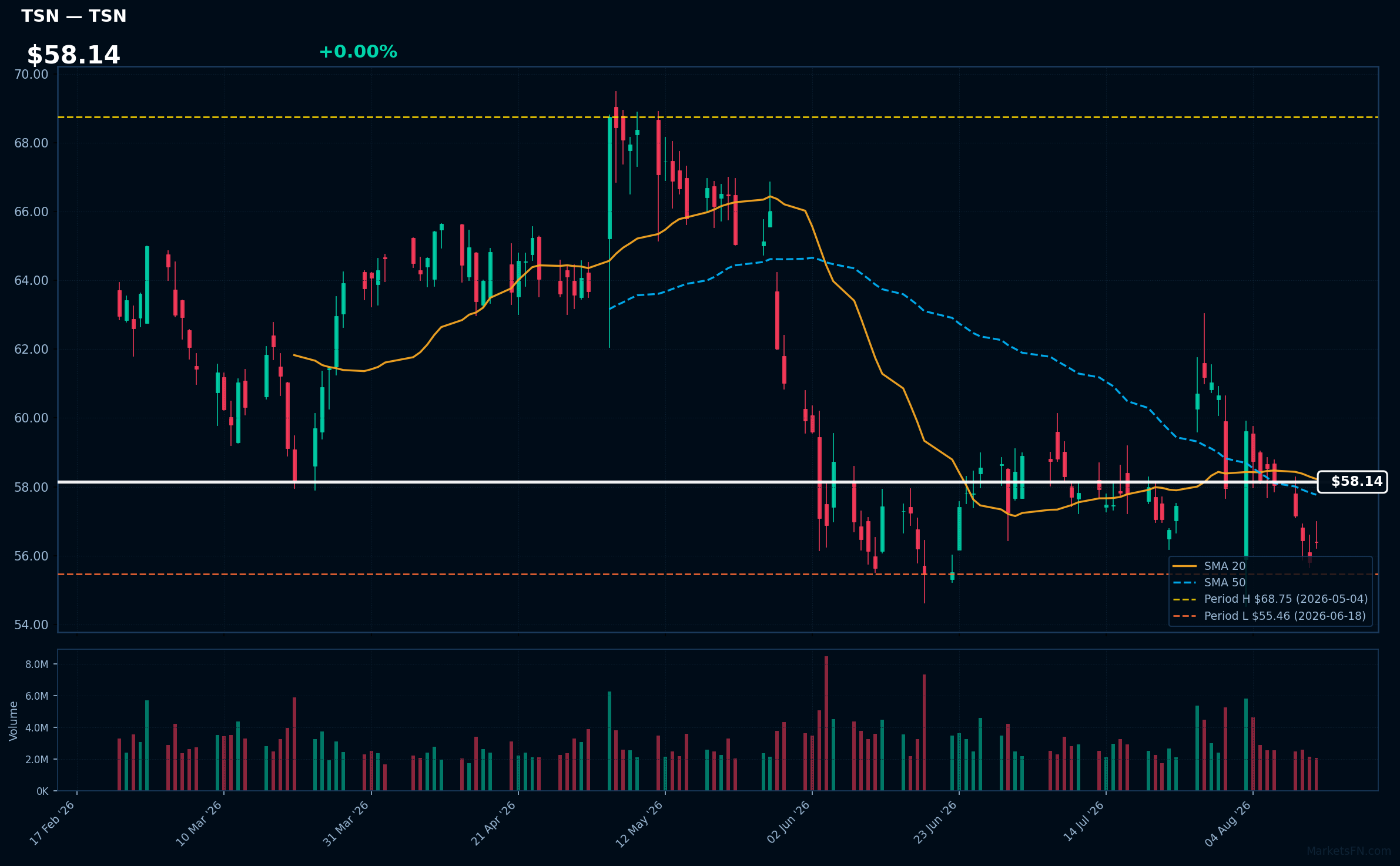Click the 56.00 price axis label
1400x866 pixels.
[31, 556]
